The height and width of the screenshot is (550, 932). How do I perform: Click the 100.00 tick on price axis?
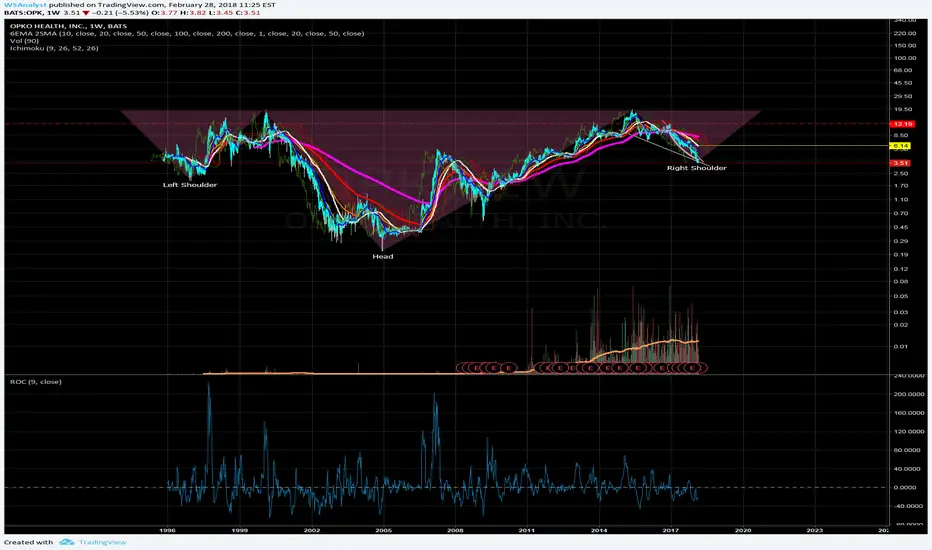[904, 58]
